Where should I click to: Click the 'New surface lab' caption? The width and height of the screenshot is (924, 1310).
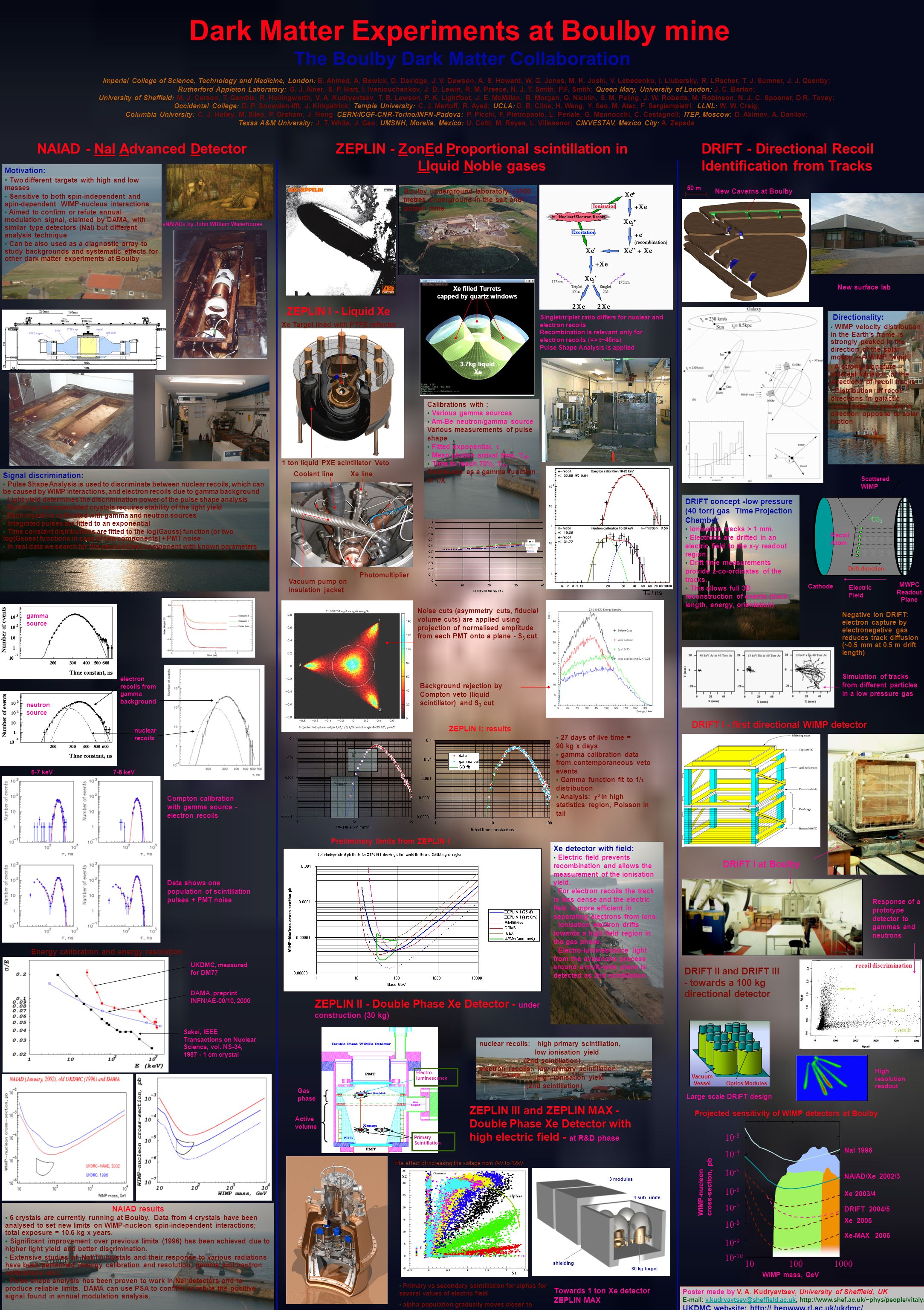(x=863, y=287)
